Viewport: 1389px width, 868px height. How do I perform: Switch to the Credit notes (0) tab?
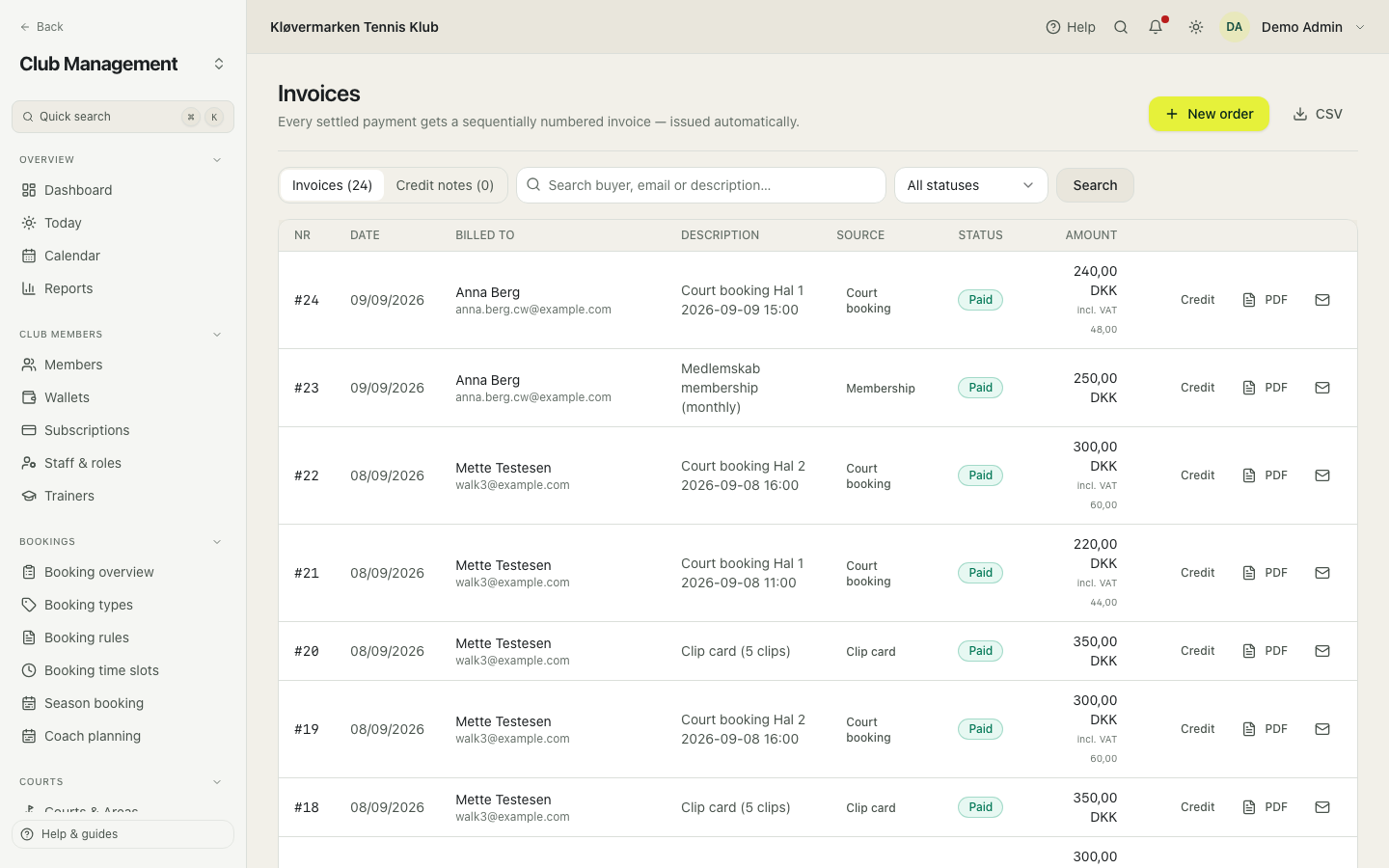445,185
